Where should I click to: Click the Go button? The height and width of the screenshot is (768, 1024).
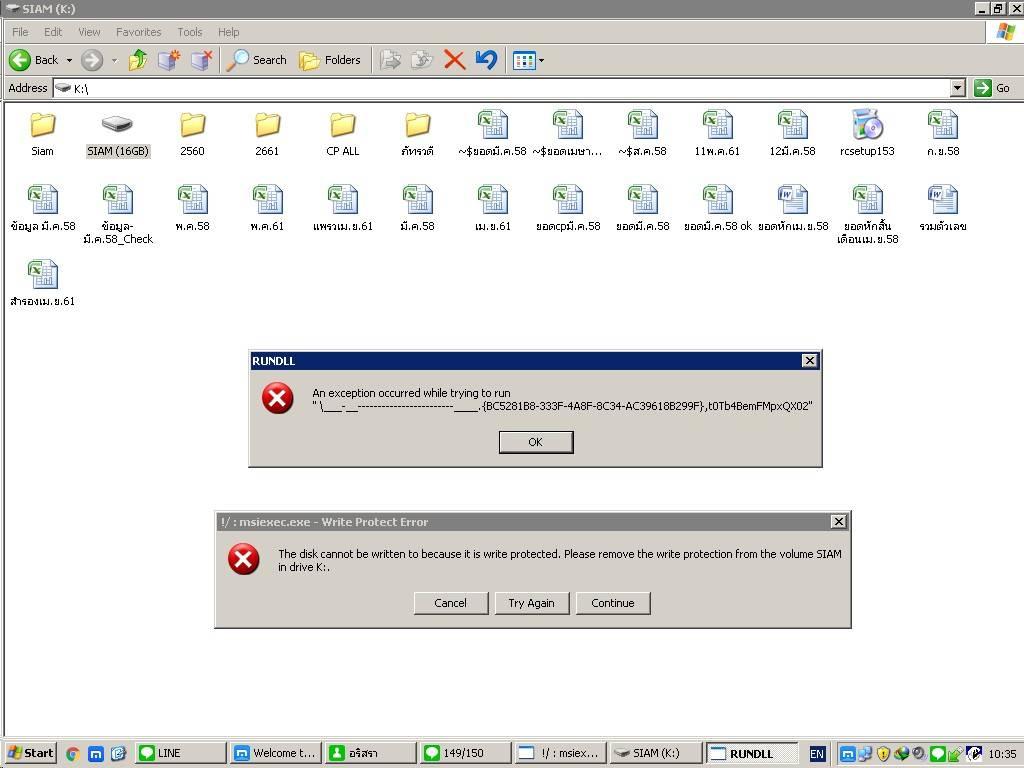click(992, 88)
